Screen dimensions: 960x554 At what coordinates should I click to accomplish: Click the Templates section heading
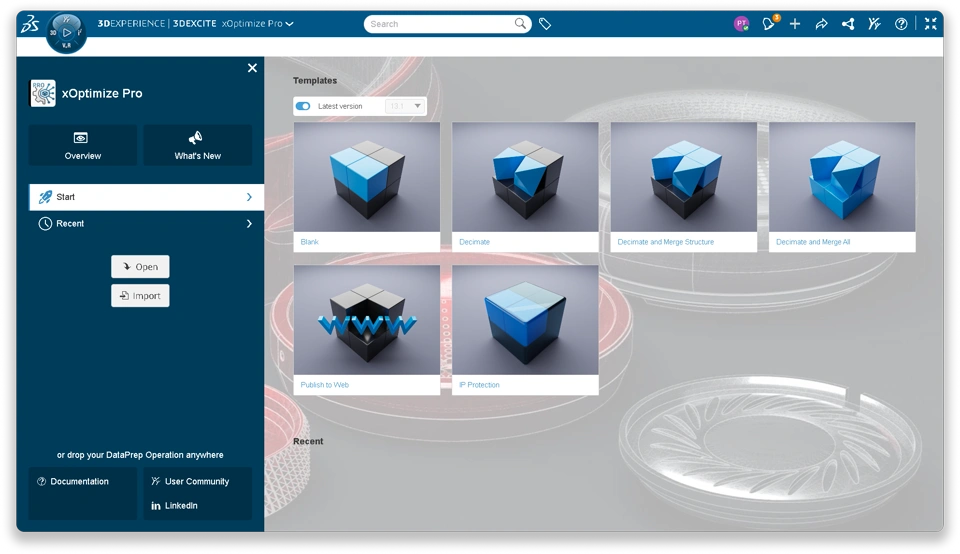pyautogui.click(x=315, y=81)
